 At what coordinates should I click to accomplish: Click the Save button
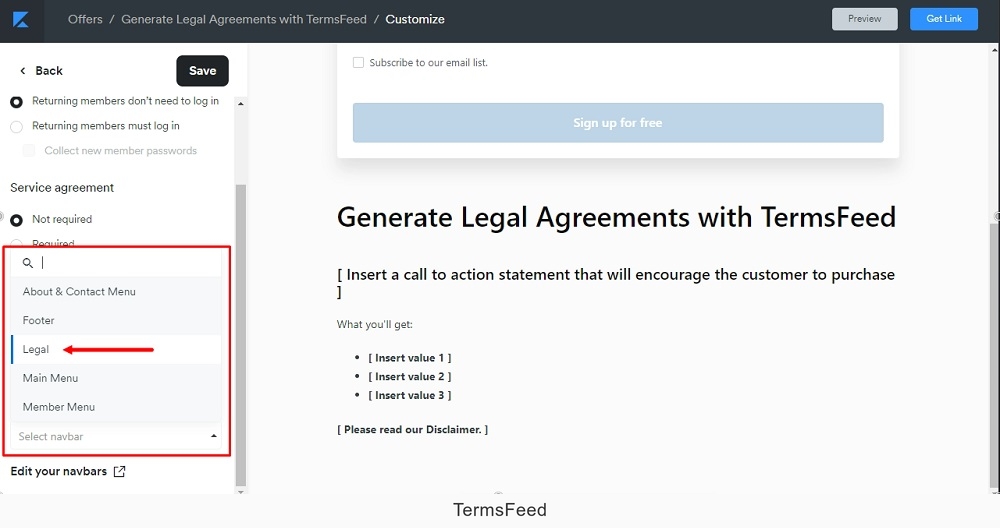202,71
